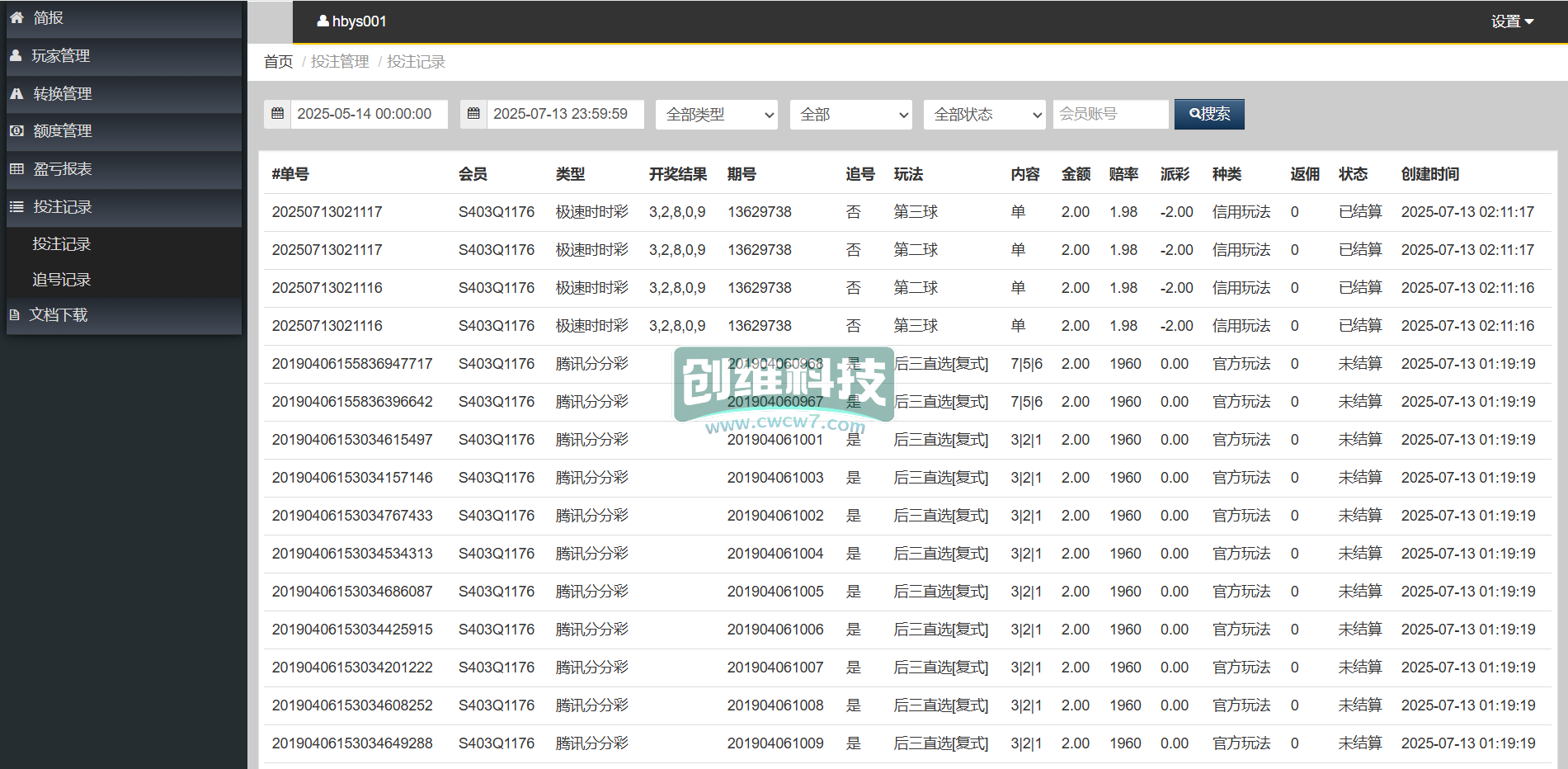Click the font icon beside 转换管理

[x=16, y=93]
